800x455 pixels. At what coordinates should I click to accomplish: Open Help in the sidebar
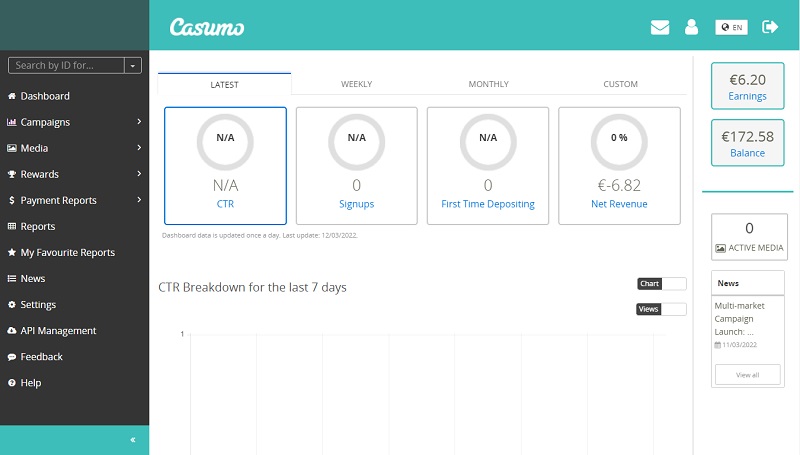[x=31, y=383]
